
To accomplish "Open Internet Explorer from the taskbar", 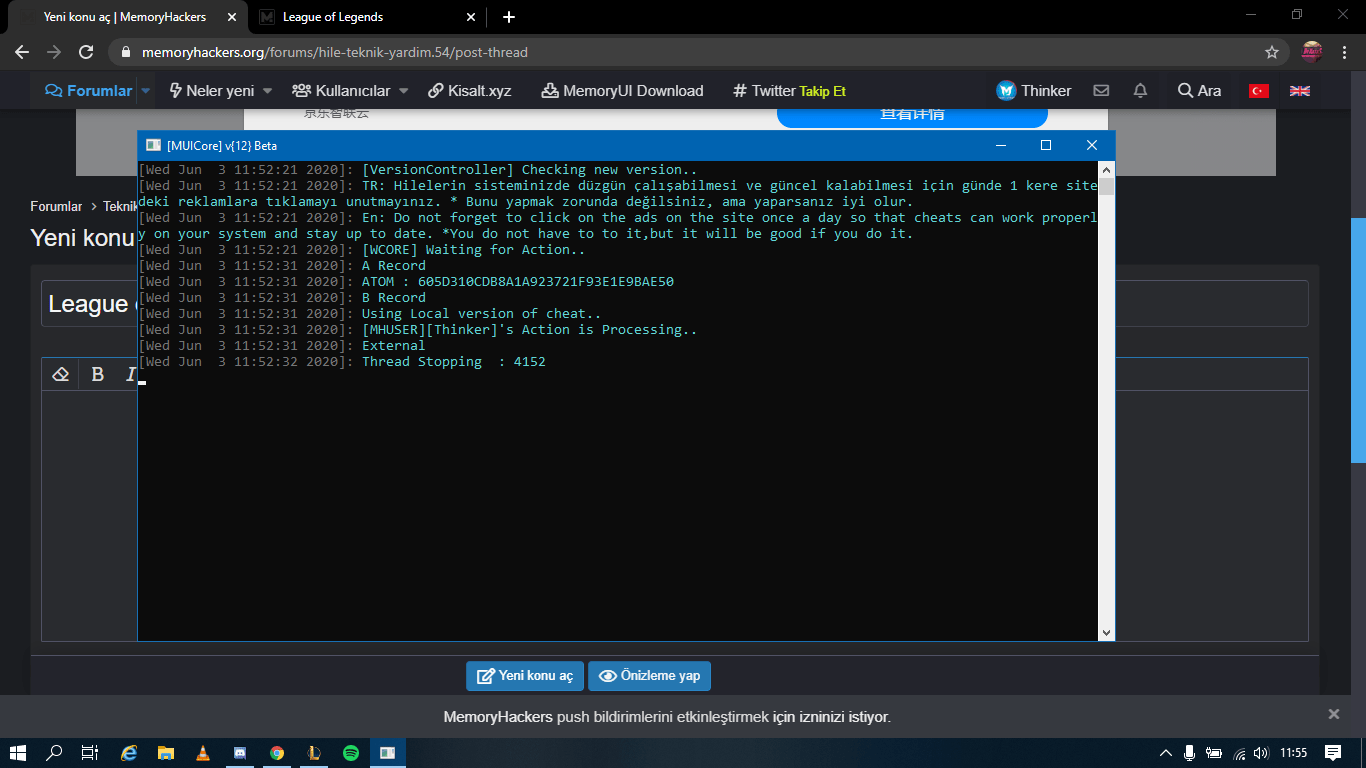I will [x=129, y=753].
